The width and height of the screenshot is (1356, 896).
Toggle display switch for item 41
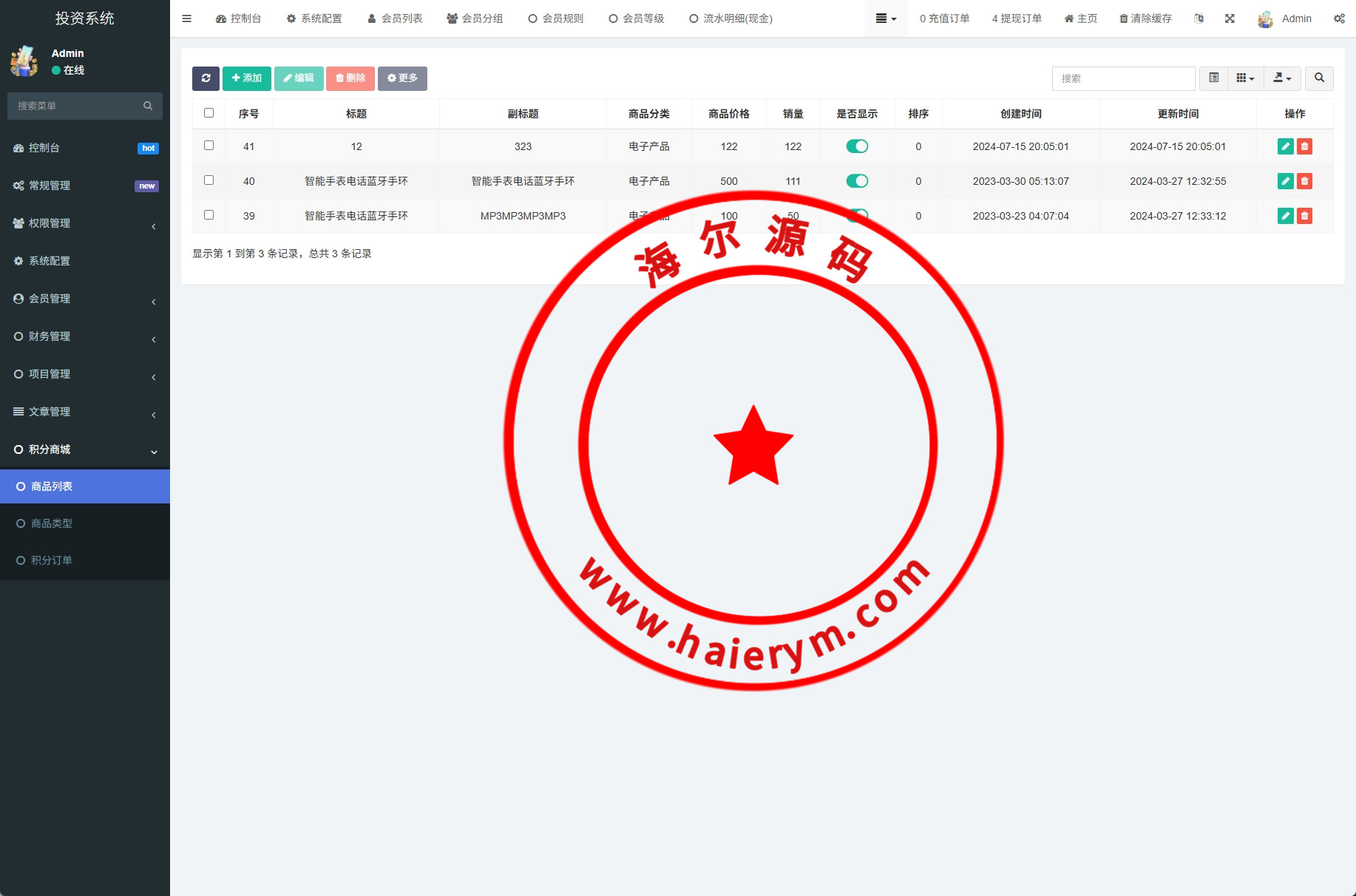pyautogui.click(x=857, y=146)
